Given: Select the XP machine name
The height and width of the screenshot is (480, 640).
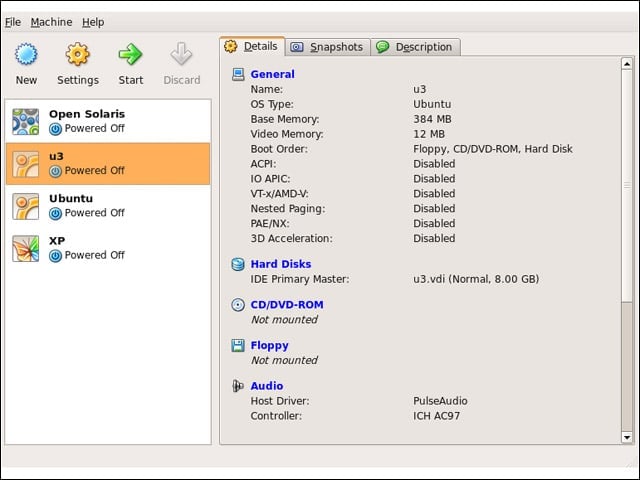Looking at the screenshot, I should [57, 241].
